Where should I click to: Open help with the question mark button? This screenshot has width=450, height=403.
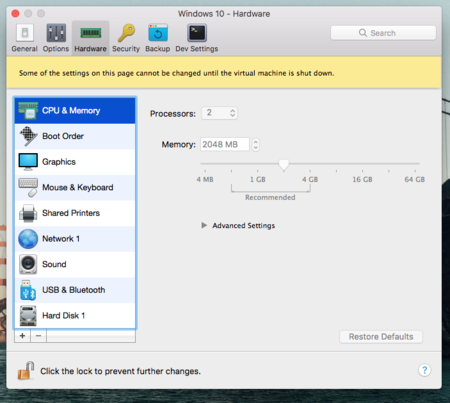tap(424, 370)
